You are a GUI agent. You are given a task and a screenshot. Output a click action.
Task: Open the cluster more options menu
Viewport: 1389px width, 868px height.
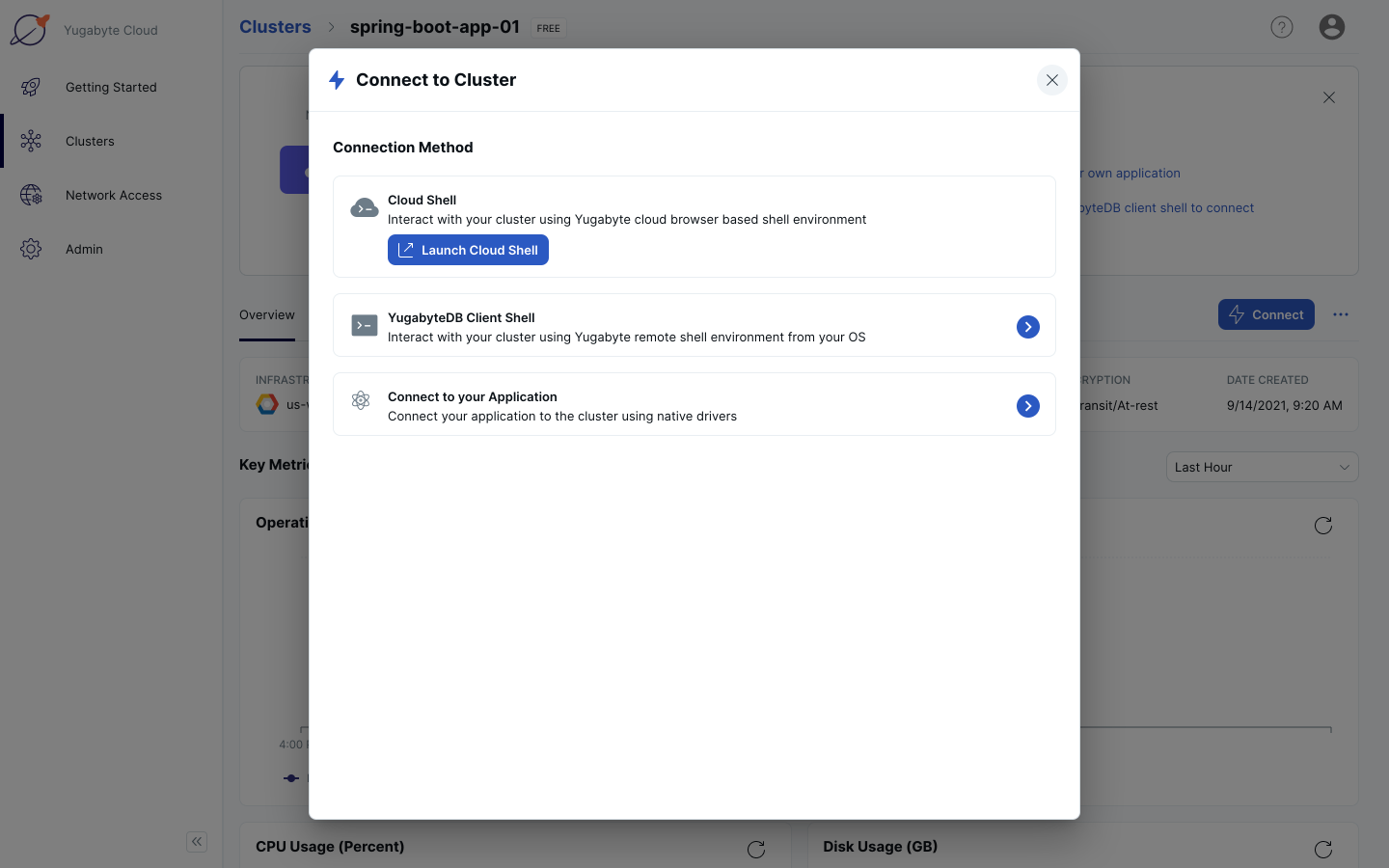coord(1340,314)
